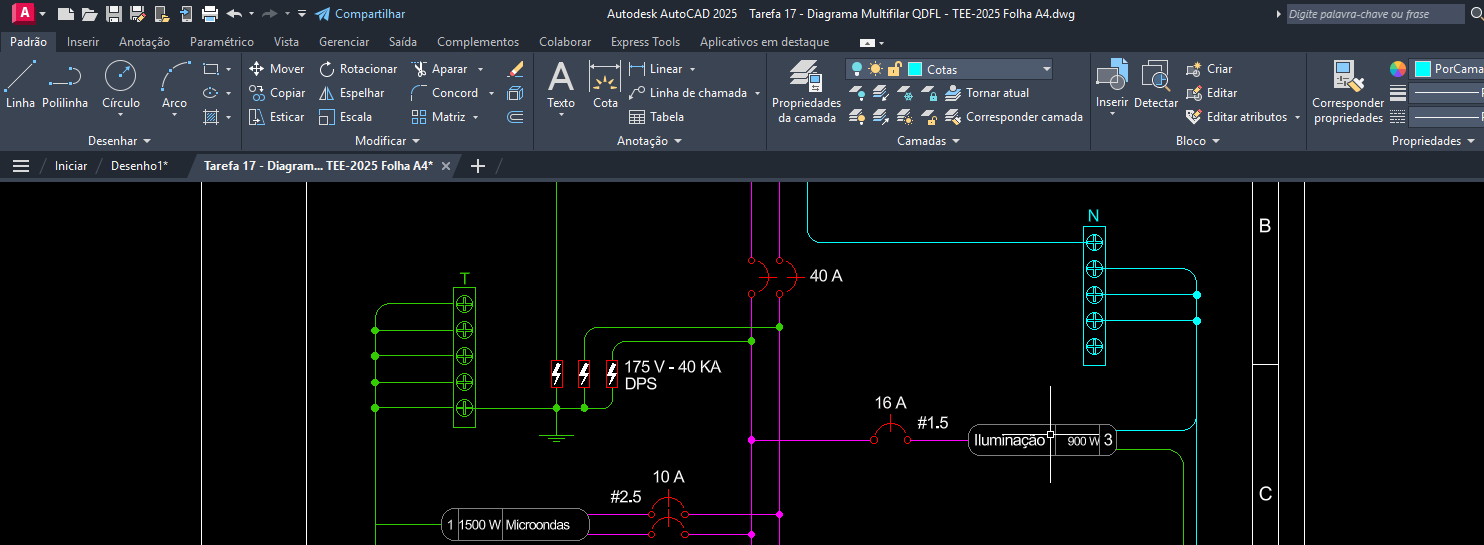Select the Linha drawing tool
Image resolution: width=1484 pixels, height=545 pixels.
pyautogui.click(x=20, y=82)
